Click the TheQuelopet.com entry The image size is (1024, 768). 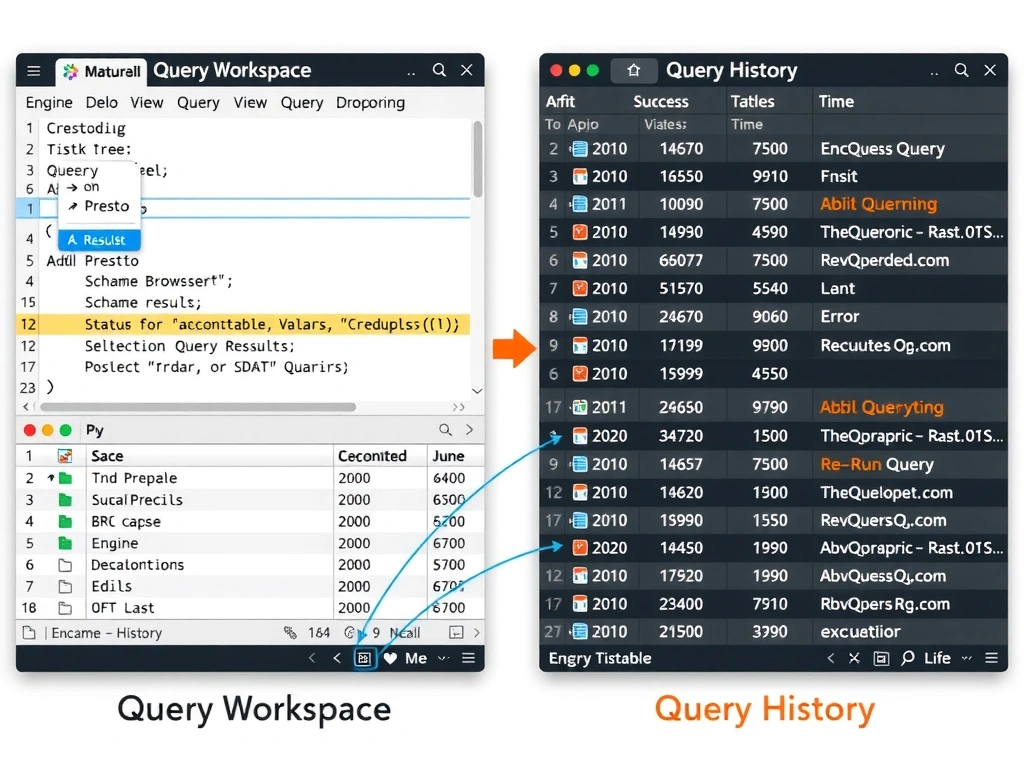(x=886, y=492)
